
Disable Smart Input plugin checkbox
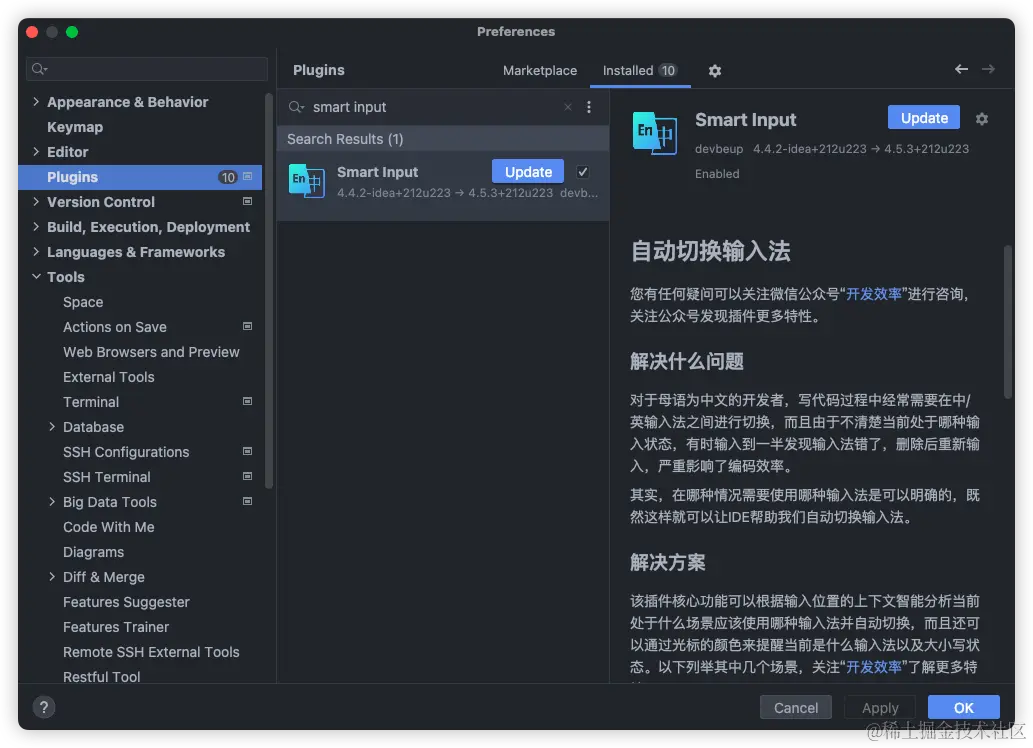pos(582,172)
